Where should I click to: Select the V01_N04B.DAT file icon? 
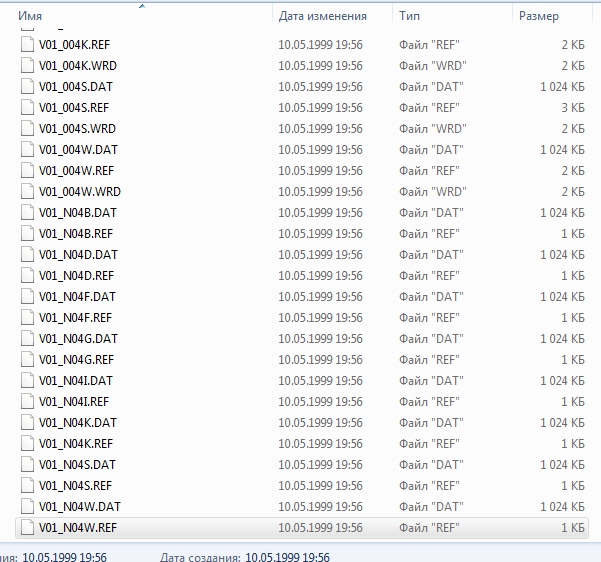pyautogui.click(x=26, y=212)
